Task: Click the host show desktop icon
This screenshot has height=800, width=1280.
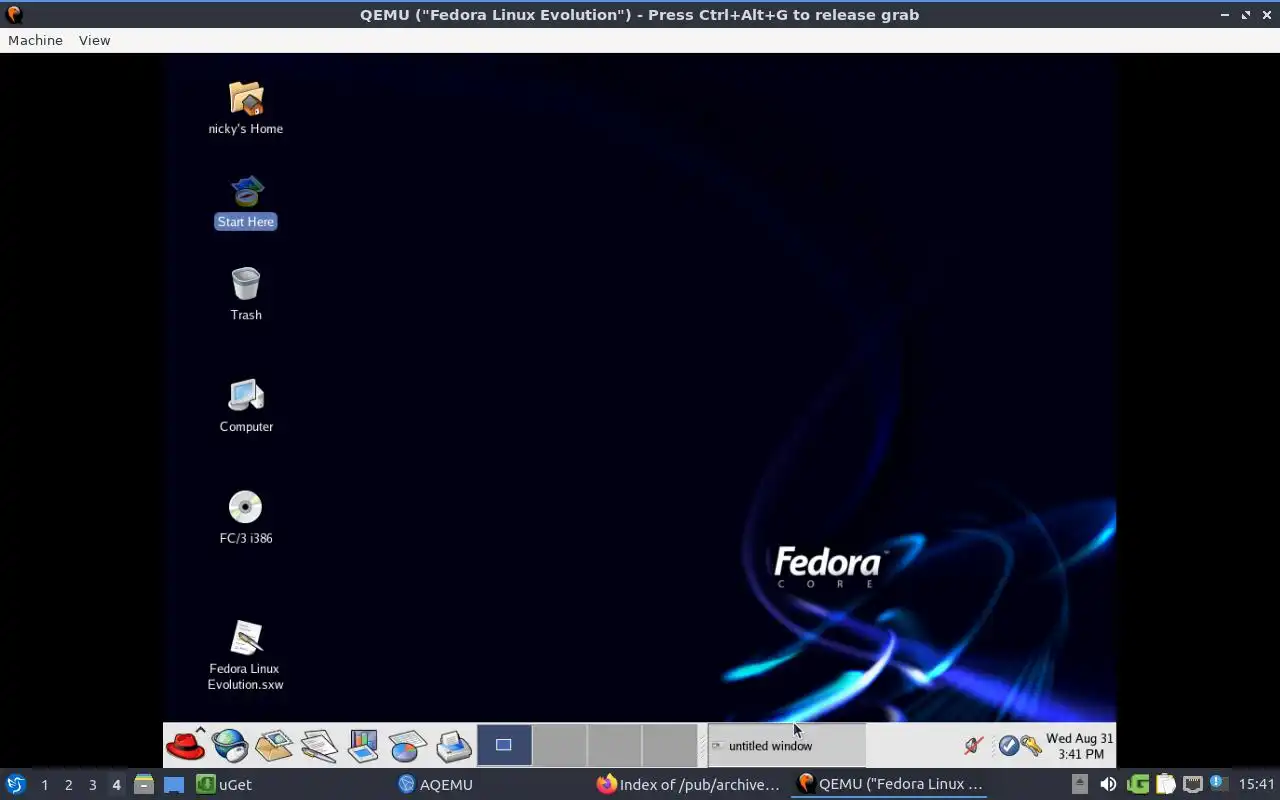Action: pyautogui.click(x=174, y=784)
